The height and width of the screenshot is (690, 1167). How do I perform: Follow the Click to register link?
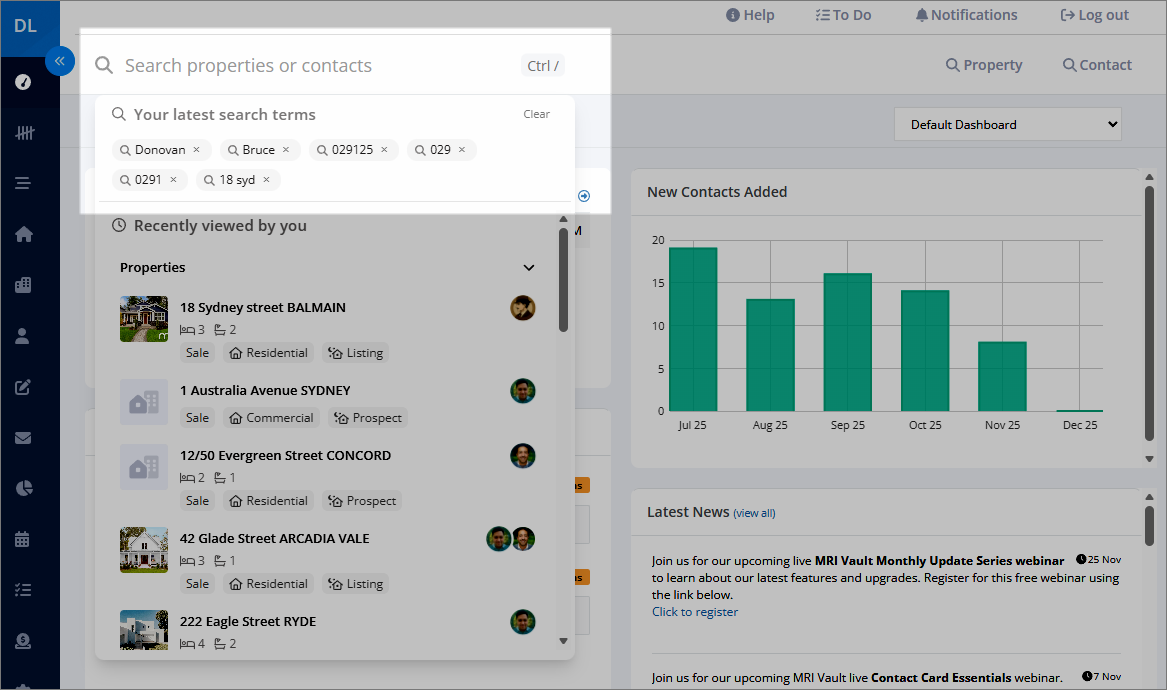[x=695, y=612]
